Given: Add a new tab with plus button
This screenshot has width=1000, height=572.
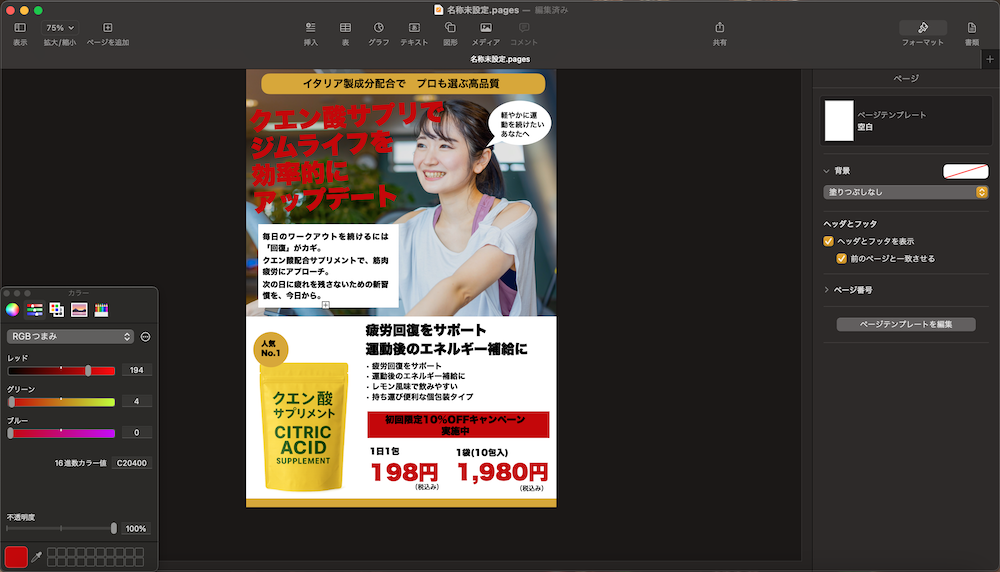Looking at the screenshot, I should pyautogui.click(x=990, y=59).
